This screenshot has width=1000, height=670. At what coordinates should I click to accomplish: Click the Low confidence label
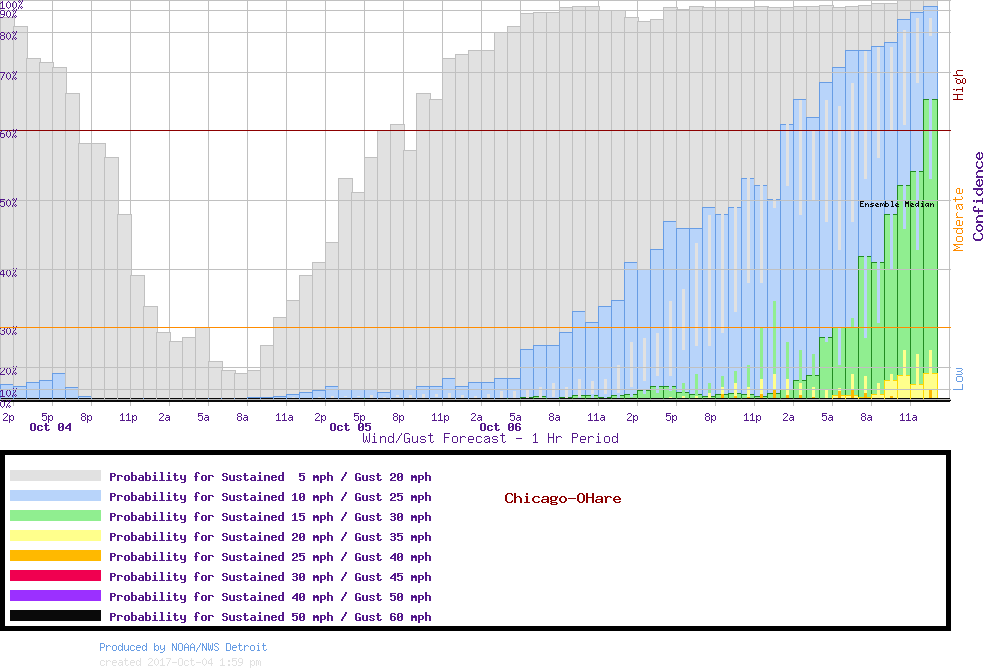959,377
